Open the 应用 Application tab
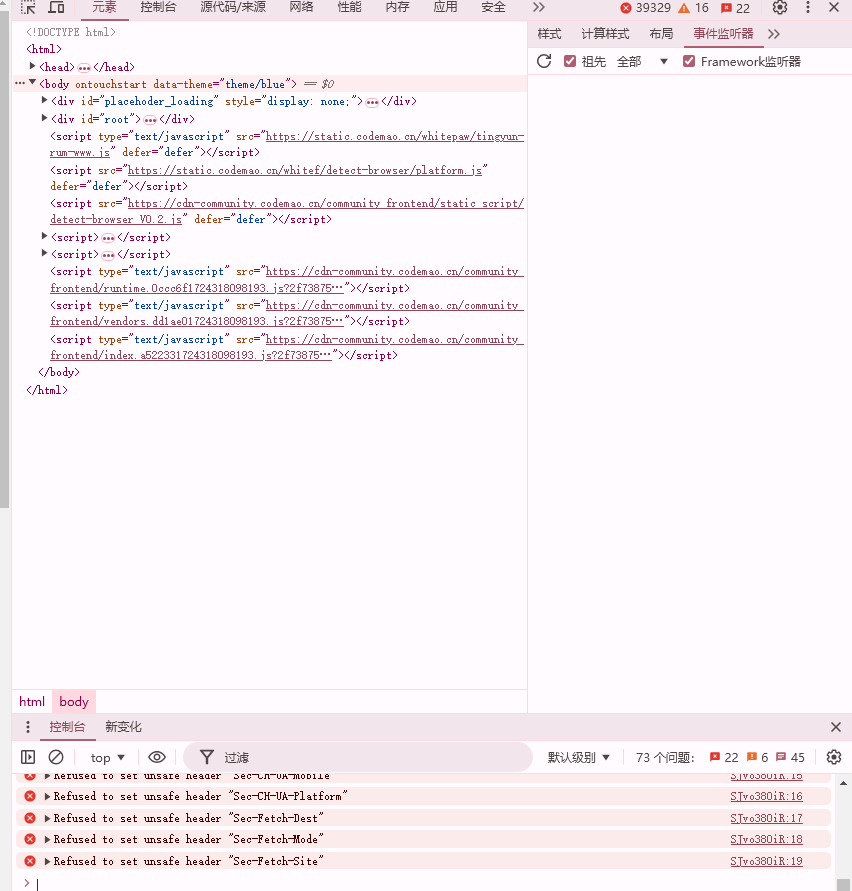The image size is (852, 891). pyautogui.click(x=446, y=7)
